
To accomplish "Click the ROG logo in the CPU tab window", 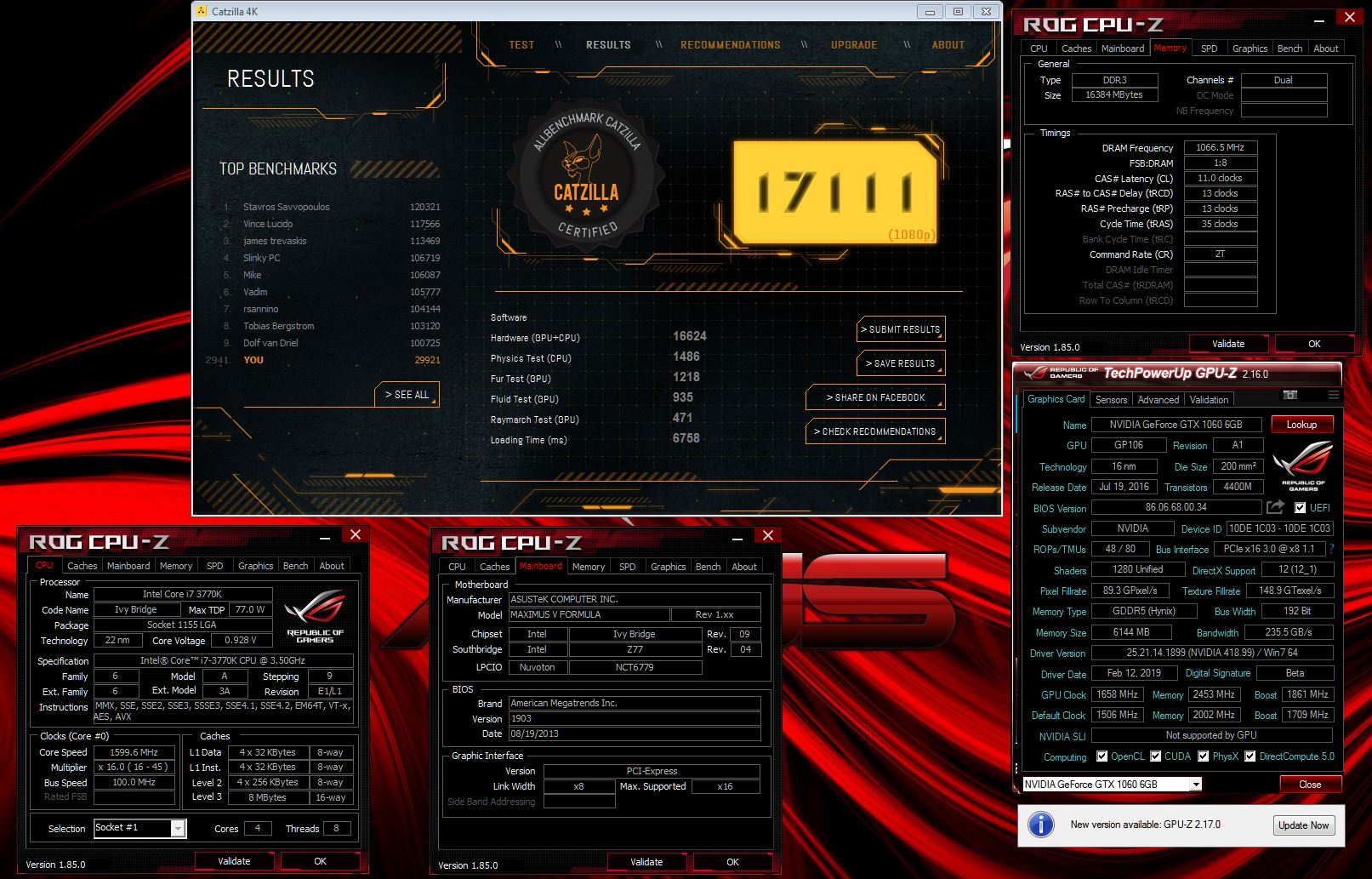I will 316,614.
